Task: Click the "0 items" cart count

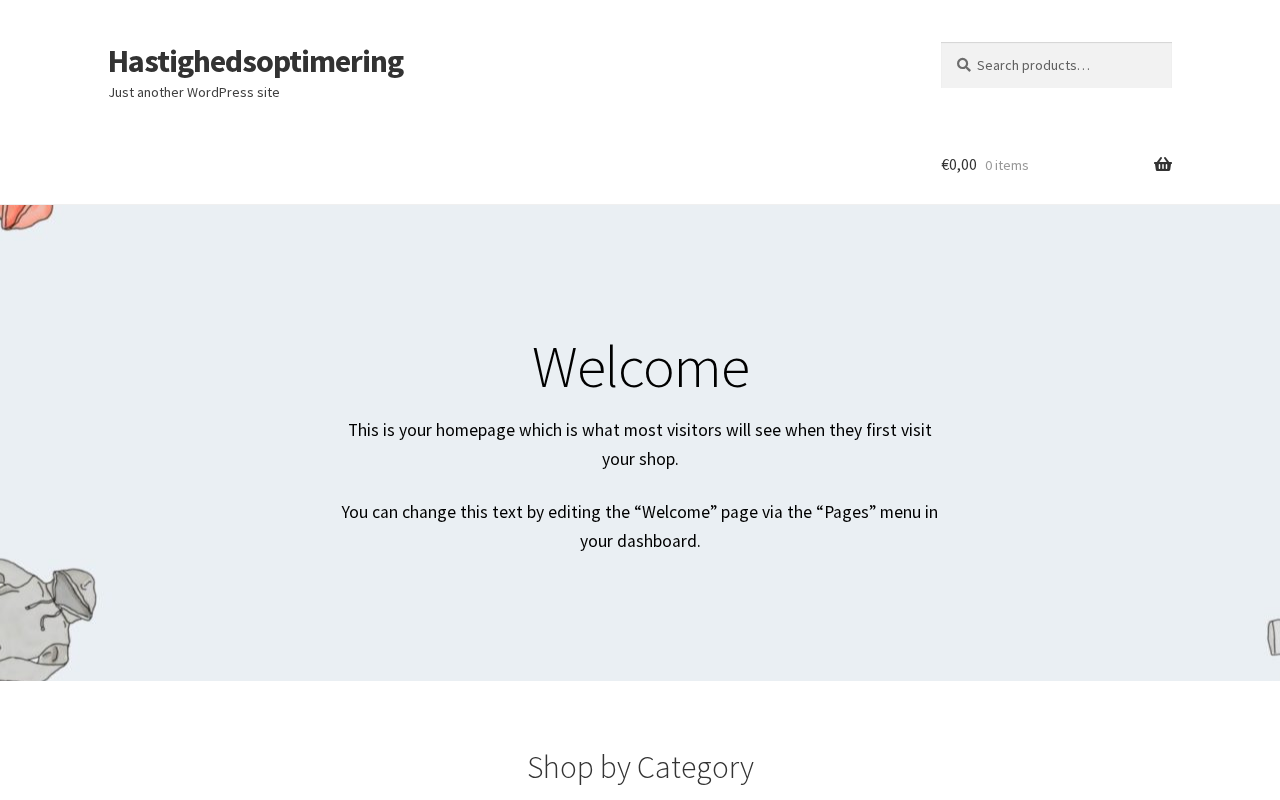Action: [x=1006, y=166]
